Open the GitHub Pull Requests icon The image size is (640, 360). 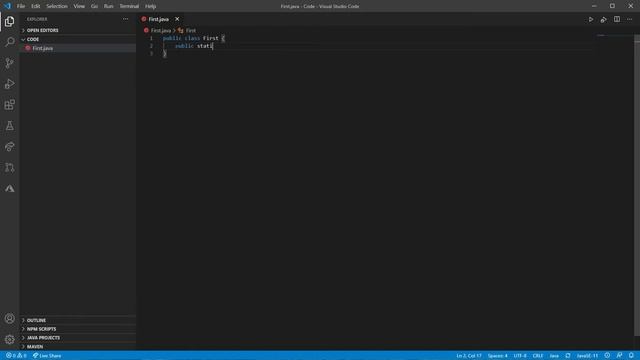point(9,167)
